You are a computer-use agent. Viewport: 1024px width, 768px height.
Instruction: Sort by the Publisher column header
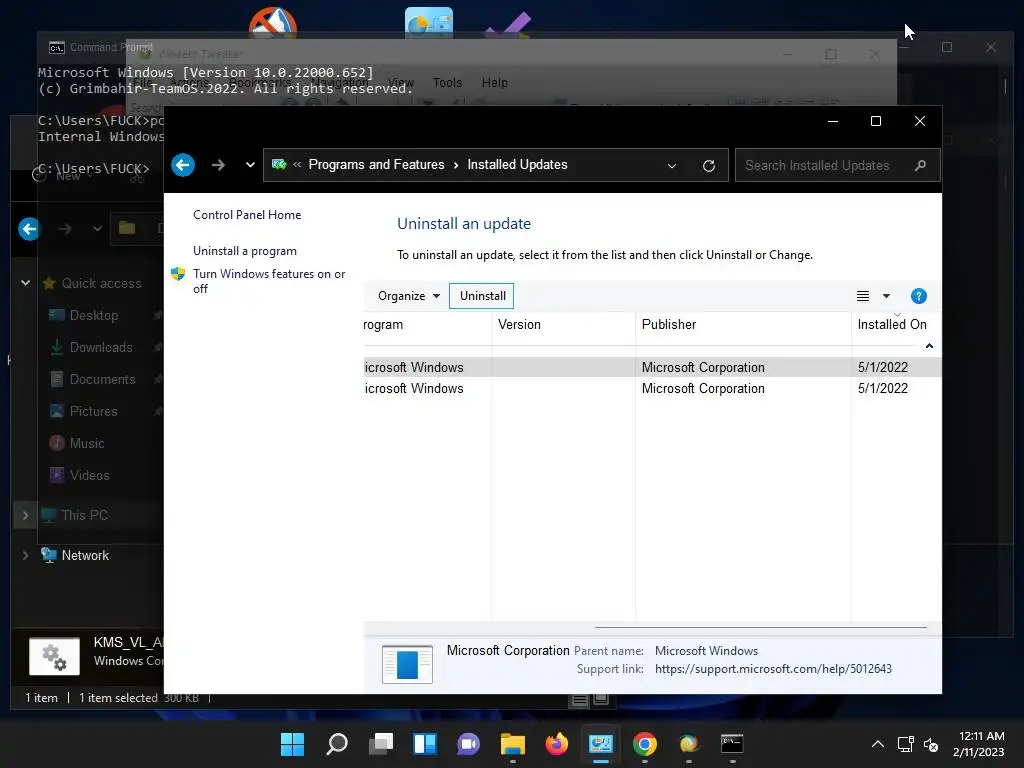coord(743,325)
